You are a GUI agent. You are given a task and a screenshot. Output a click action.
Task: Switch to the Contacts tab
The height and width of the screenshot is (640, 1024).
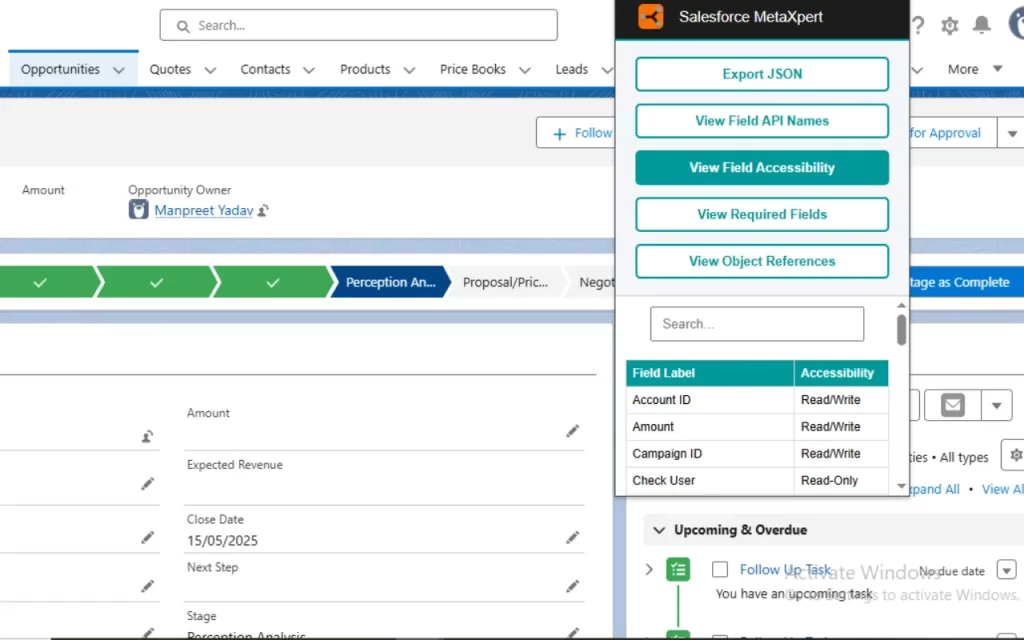(265, 69)
